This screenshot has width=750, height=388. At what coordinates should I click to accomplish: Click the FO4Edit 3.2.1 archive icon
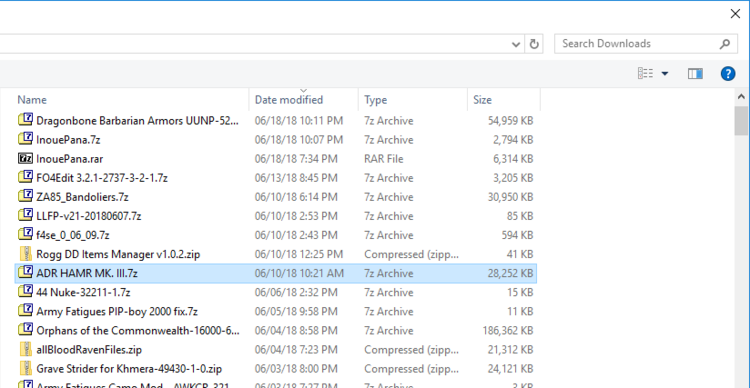pos(25,177)
